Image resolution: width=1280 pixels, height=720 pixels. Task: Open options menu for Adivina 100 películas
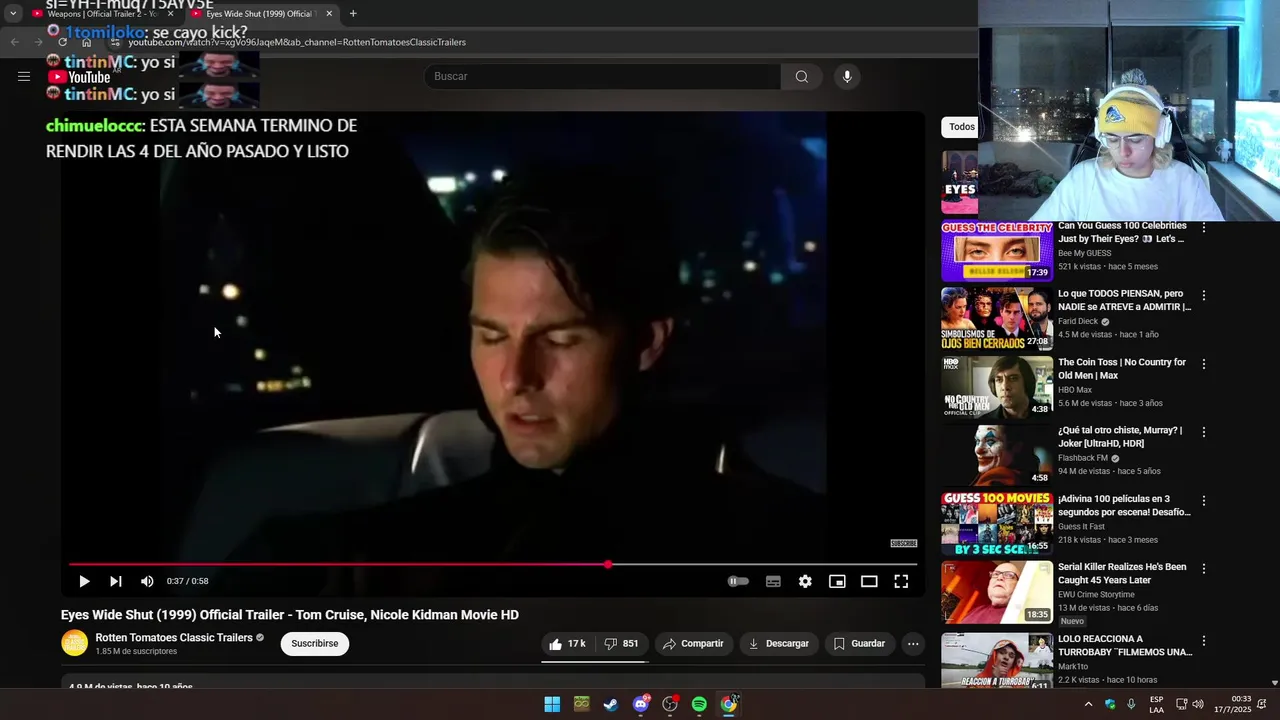pyautogui.click(x=1204, y=500)
